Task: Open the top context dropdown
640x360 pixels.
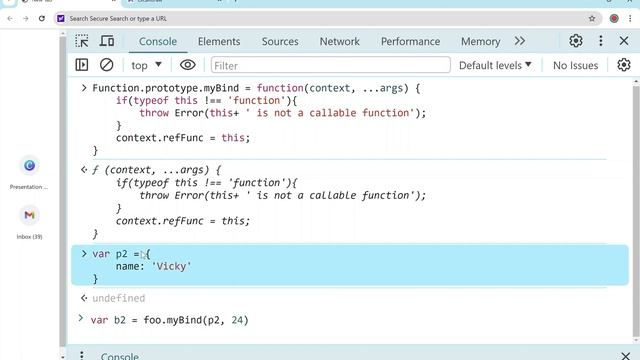Action: point(146,65)
